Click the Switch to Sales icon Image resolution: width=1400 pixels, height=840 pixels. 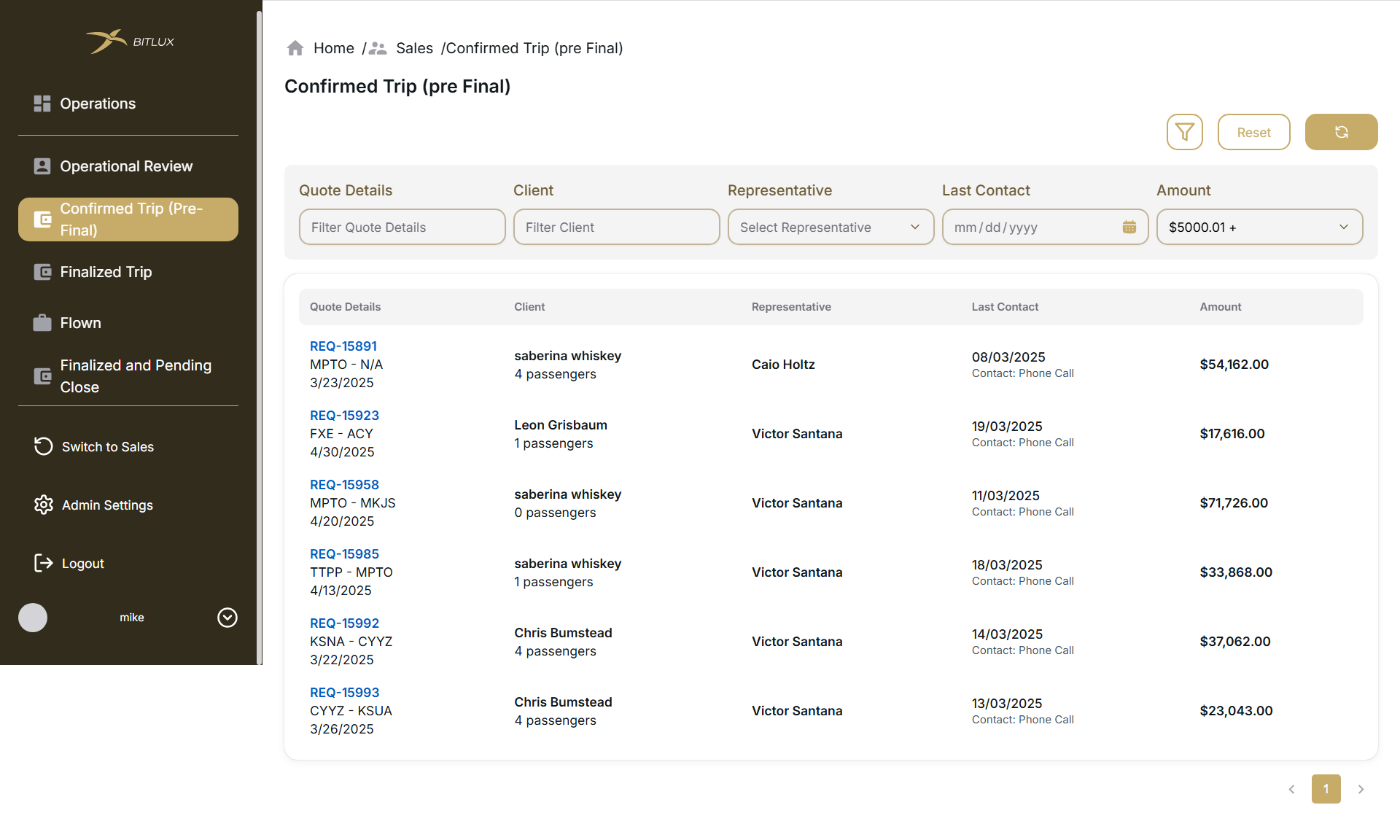(44, 446)
